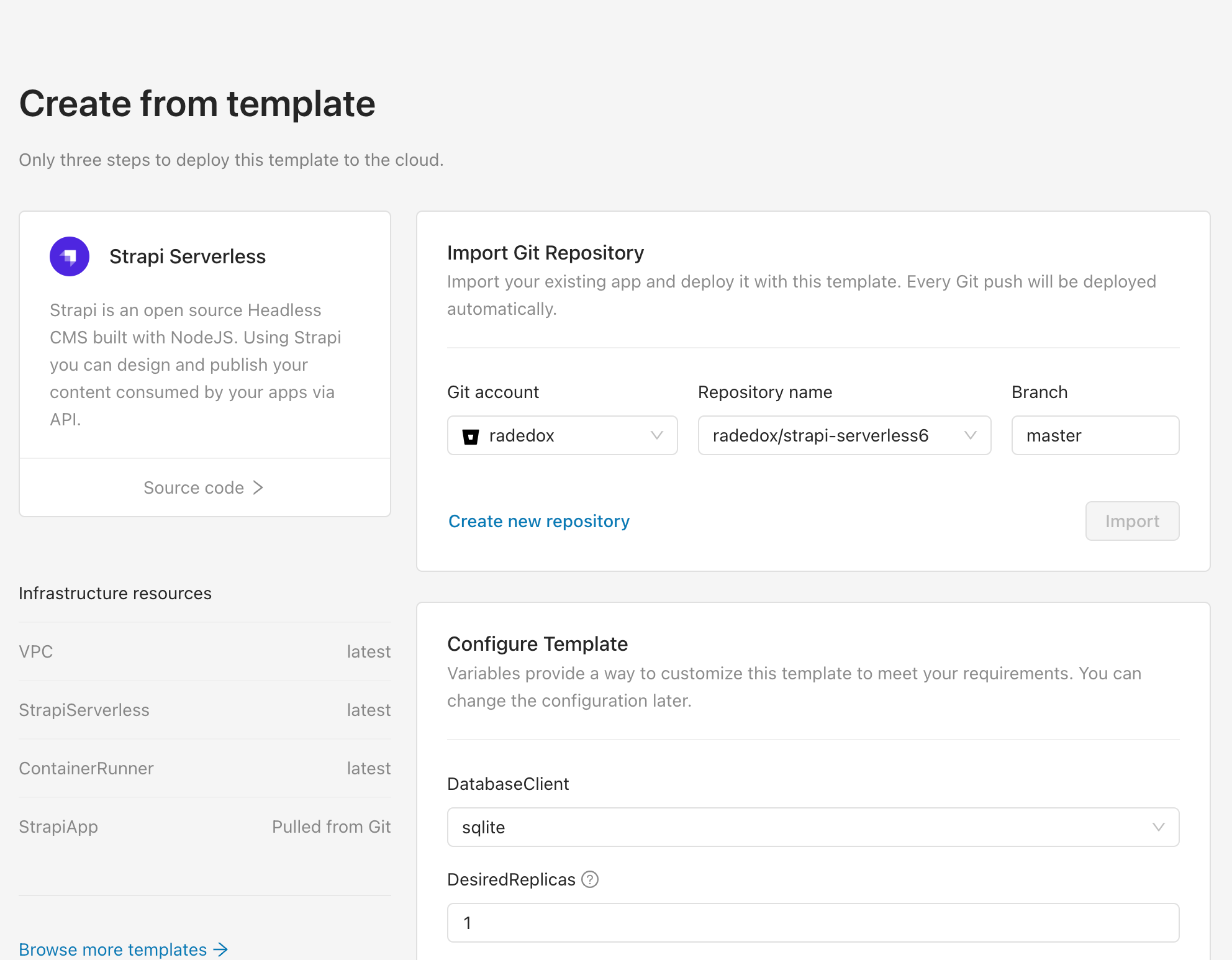The height and width of the screenshot is (960, 1232).
Task: Click the Bitbucket icon in Git account
Action: pos(471,437)
